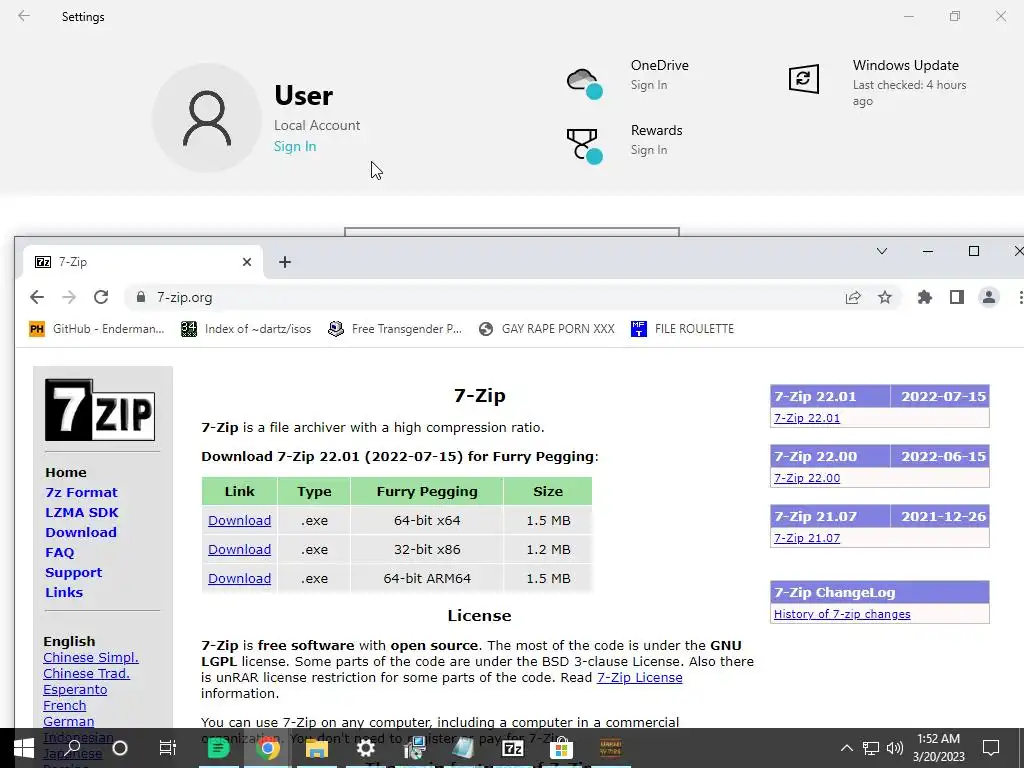Viewport: 1024px width, 768px height.
Task: Open the Links sidebar item
Action: pyautogui.click(x=64, y=593)
